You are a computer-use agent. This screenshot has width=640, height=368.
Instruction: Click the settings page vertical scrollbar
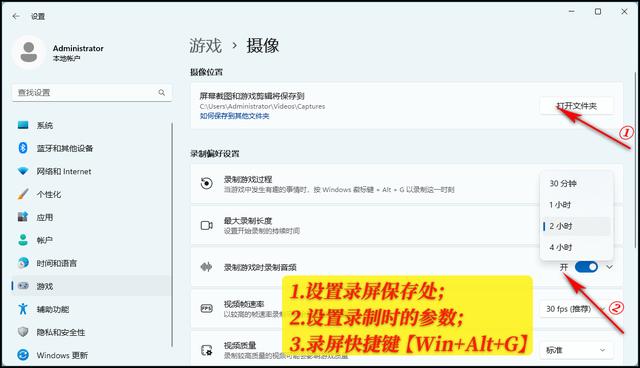click(x=635, y=159)
